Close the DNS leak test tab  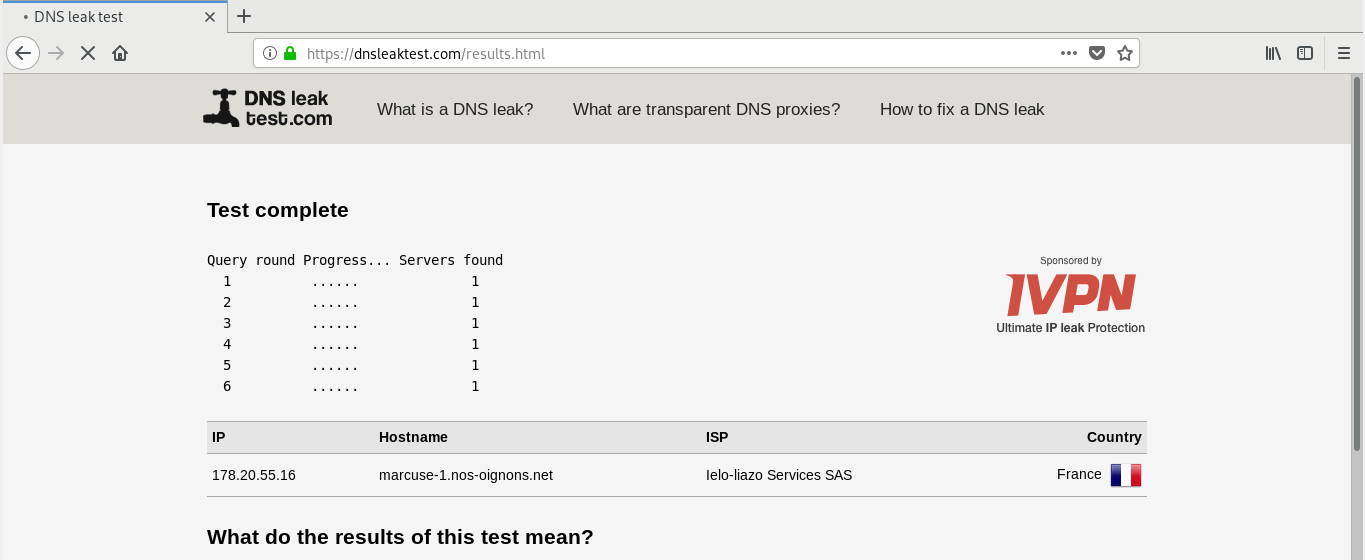coord(209,17)
